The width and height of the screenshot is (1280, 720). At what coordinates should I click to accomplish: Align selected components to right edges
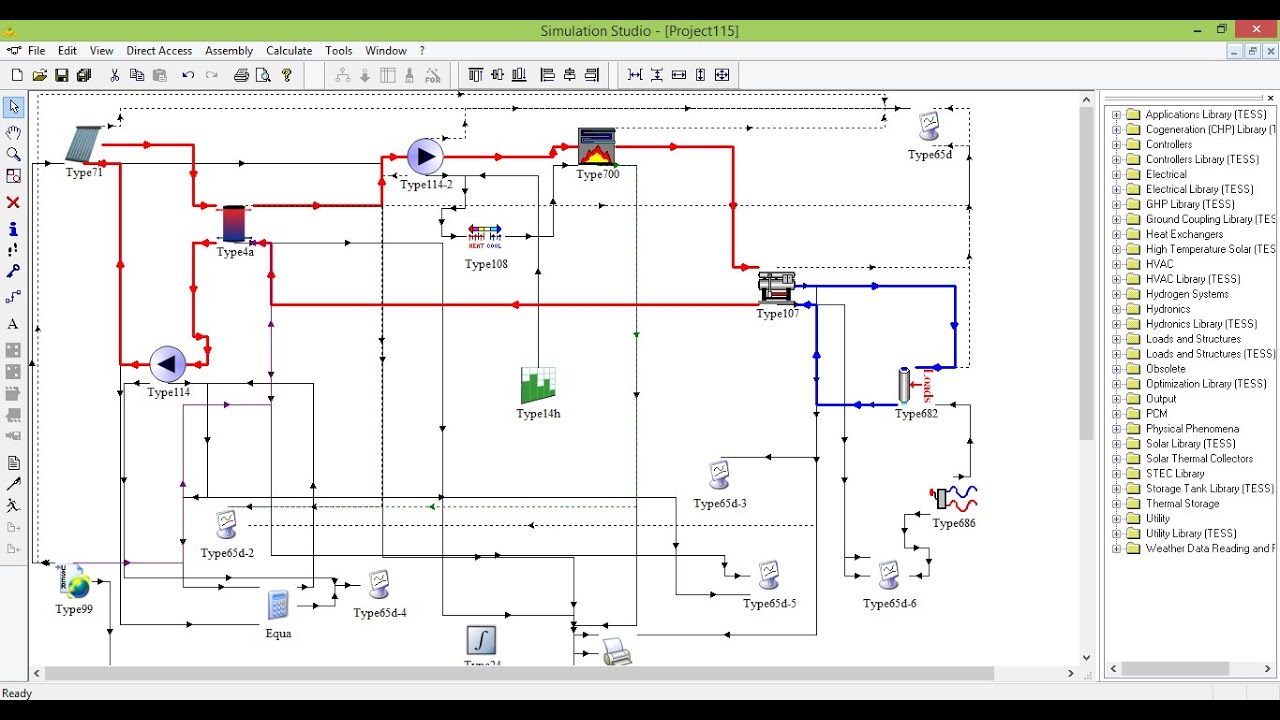coord(591,75)
